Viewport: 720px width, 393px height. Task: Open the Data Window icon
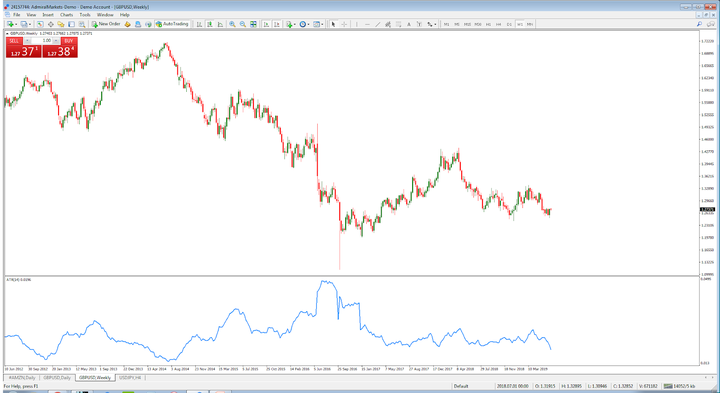tap(51, 24)
